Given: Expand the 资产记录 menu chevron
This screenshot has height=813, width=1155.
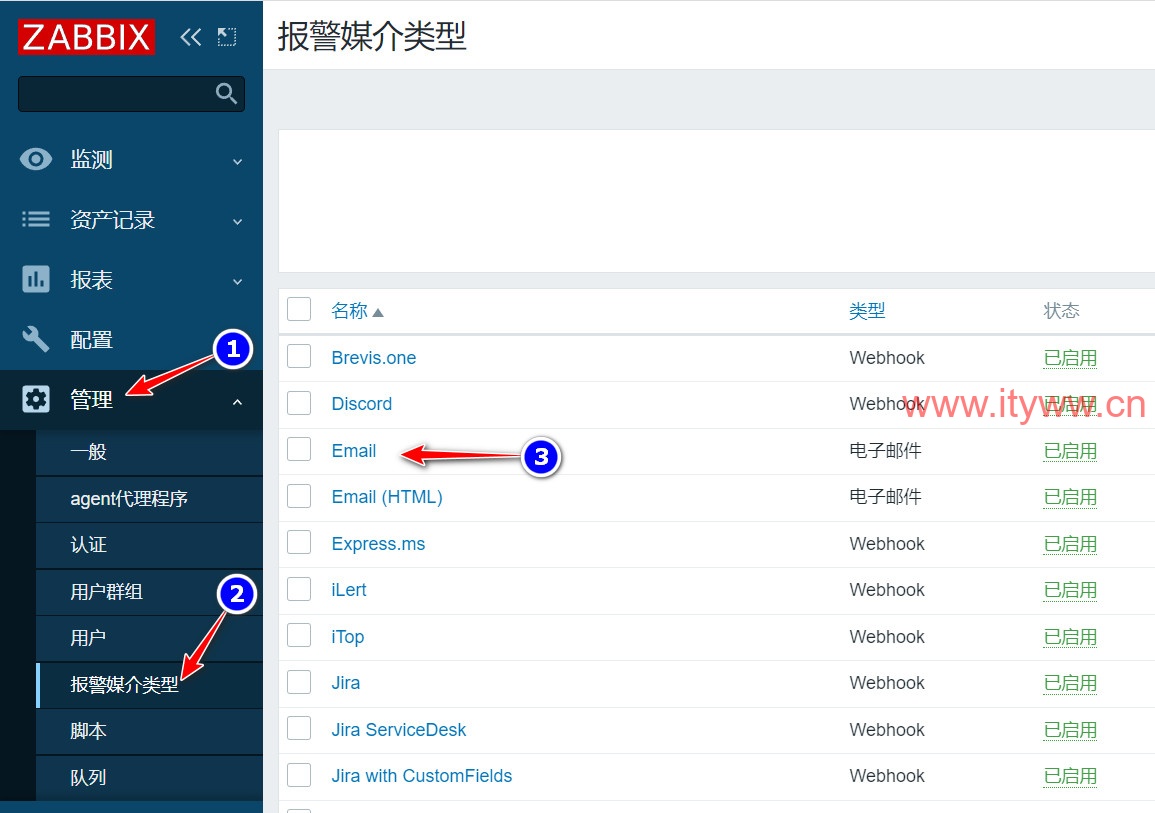Looking at the screenshot, I should pyautogui.click(x=237, y=222).
